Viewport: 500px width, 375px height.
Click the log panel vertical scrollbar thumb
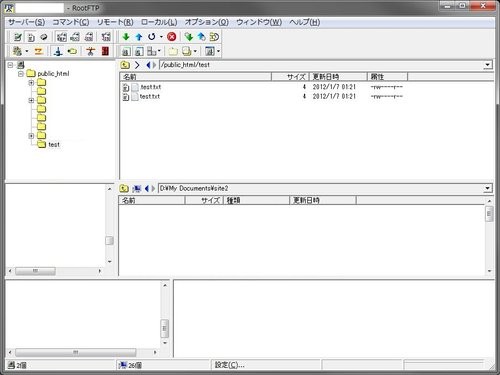tap(164, 328)
